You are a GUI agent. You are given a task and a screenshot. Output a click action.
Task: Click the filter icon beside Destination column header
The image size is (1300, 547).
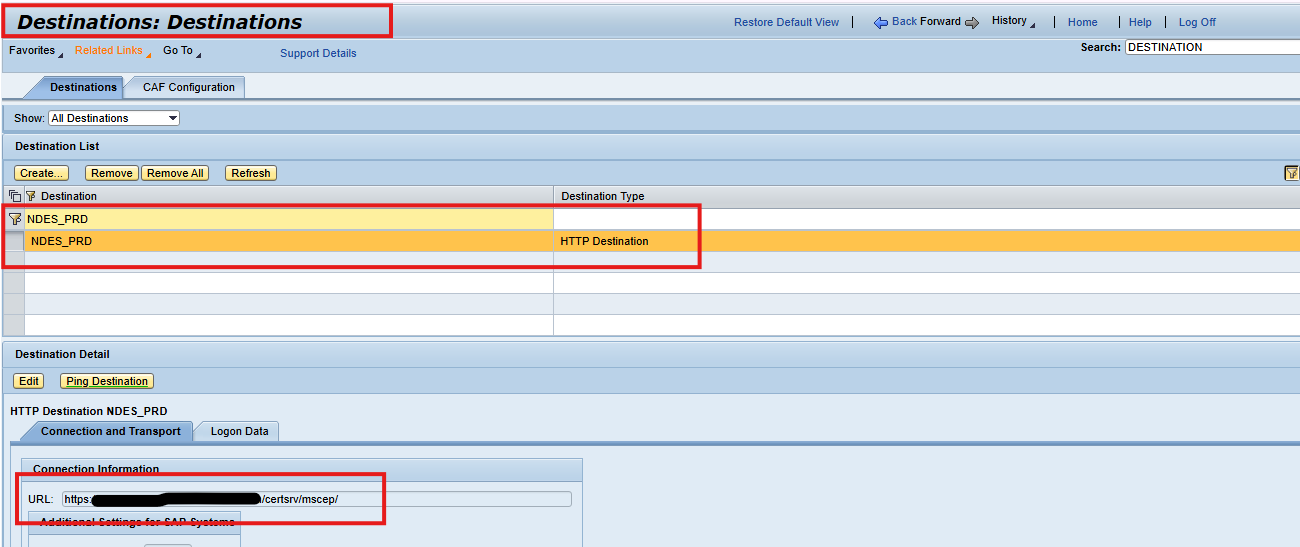30,196
